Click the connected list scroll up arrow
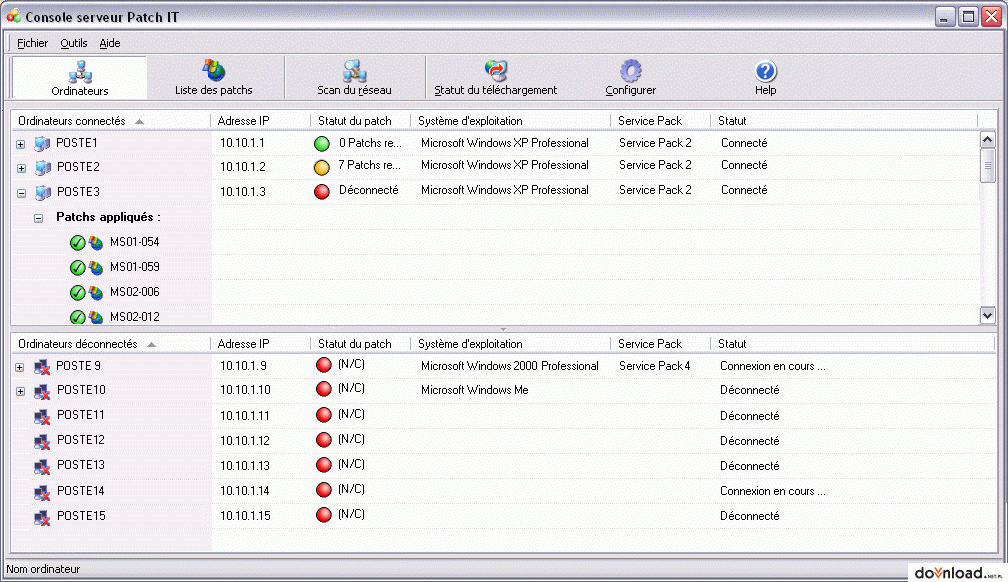This screenshot has height=582, width=1008. click(988, 139)
